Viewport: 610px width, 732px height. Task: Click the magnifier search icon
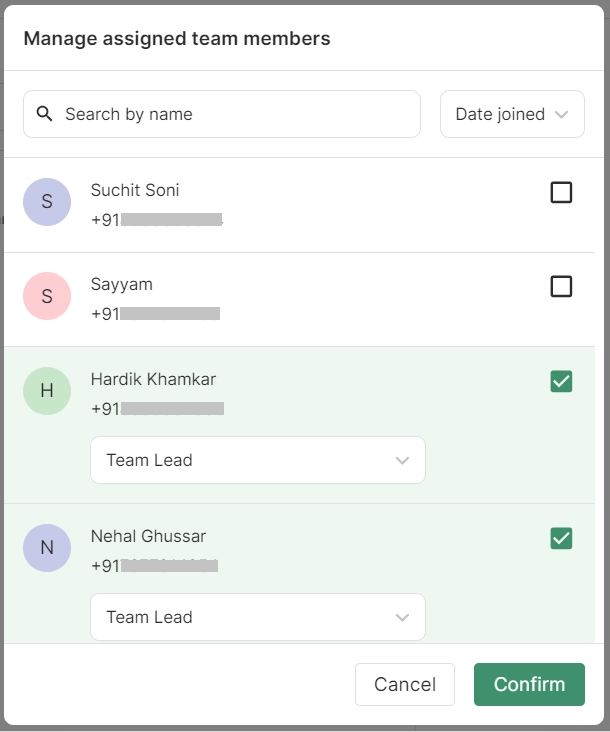pos(44,114)
